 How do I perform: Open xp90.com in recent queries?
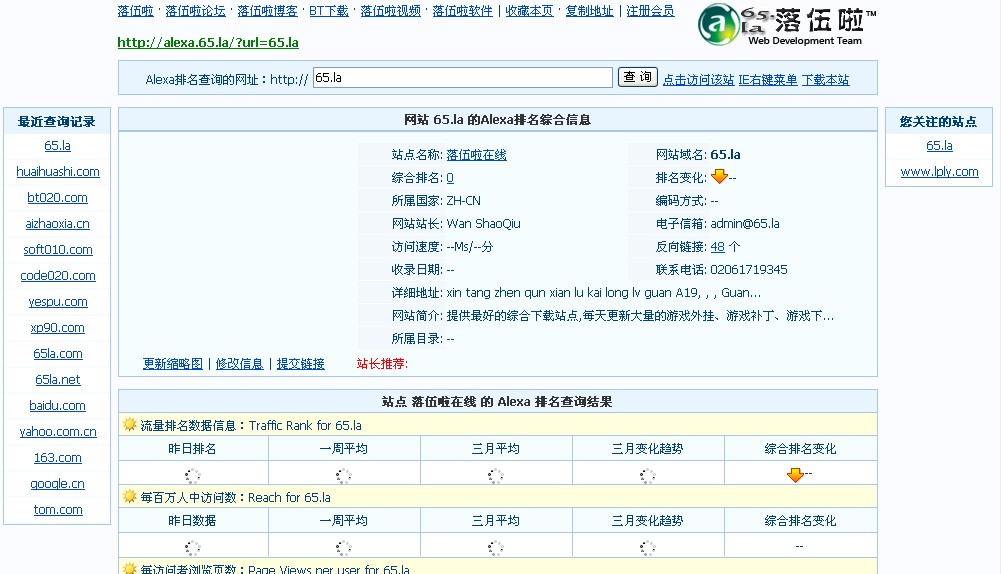[57, 328]
